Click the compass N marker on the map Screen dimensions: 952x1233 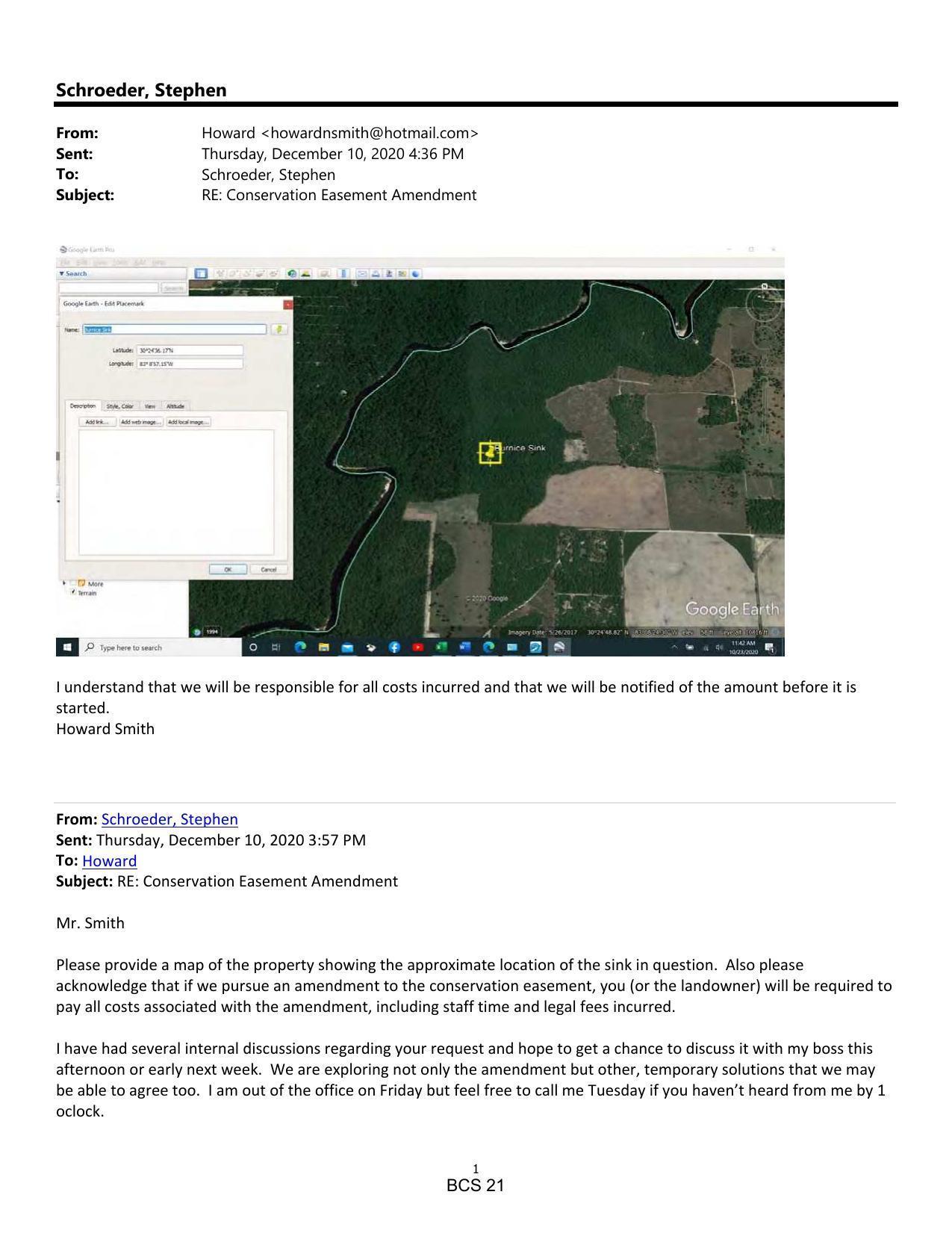(765, 286)
